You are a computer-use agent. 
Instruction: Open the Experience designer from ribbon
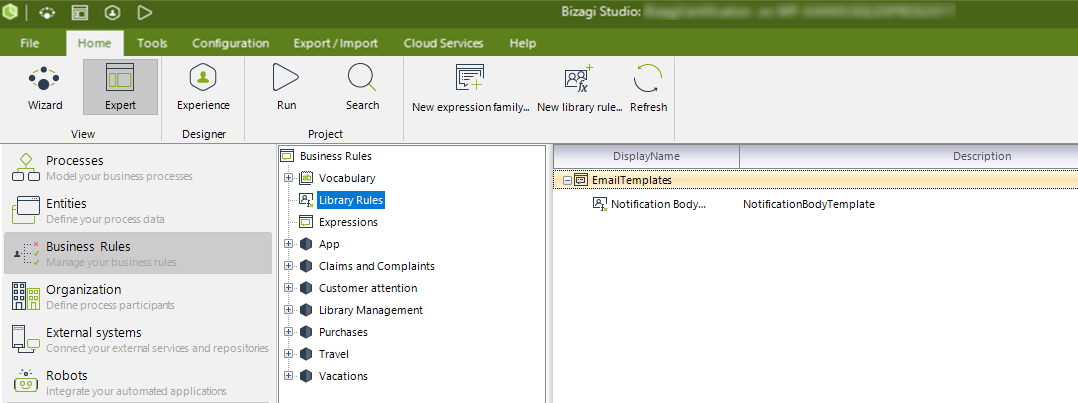click(x=203, y=88)
